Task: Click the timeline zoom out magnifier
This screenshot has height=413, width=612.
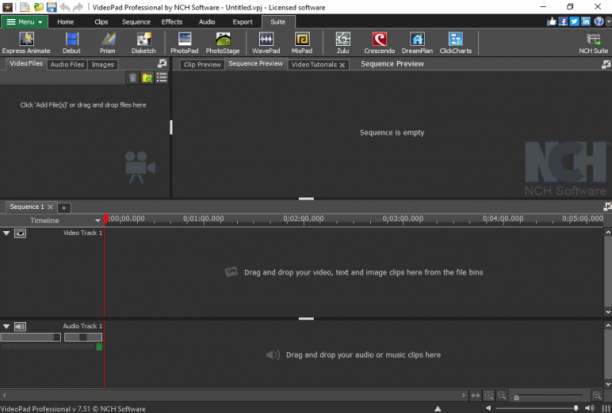Action: (502, 396)
